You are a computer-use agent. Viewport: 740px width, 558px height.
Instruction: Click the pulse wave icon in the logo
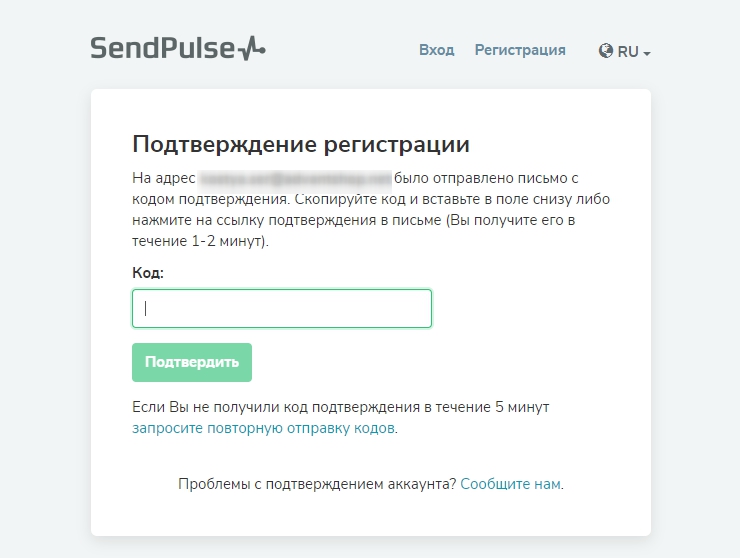252,48
